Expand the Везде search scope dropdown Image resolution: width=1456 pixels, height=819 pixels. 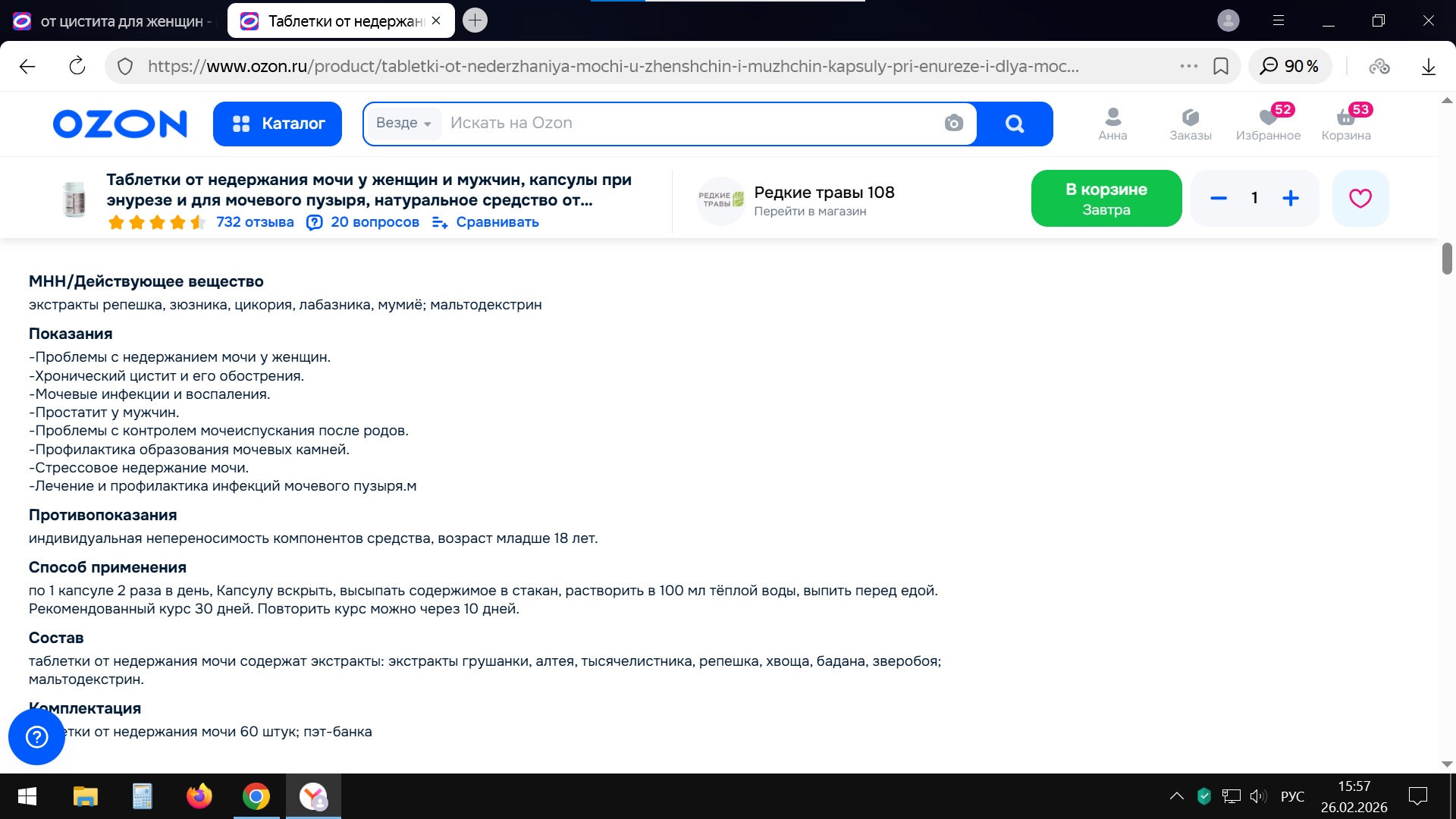click(x=403, y=123)
